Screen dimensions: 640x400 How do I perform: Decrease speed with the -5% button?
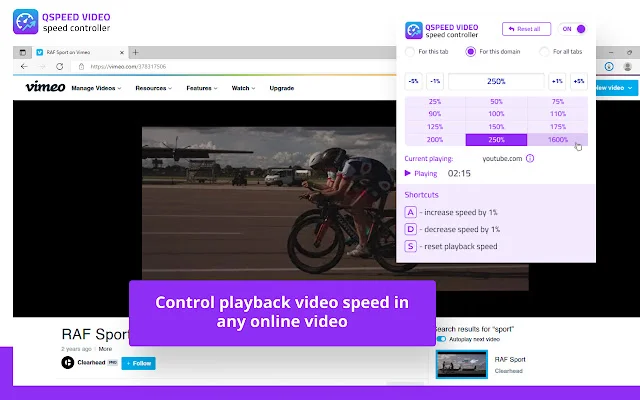pyautogui.click(x=413, y=81)
